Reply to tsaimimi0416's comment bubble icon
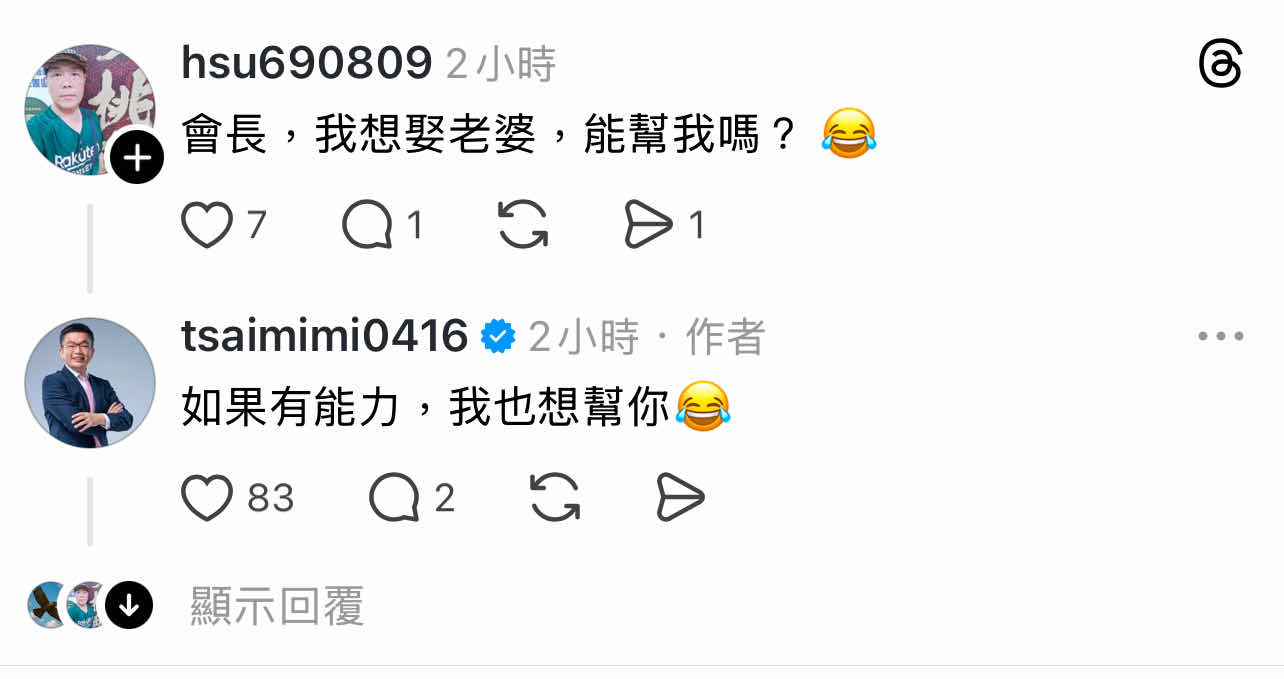Viewport: 1284px width, 679px height. click(x=394, y=498)
